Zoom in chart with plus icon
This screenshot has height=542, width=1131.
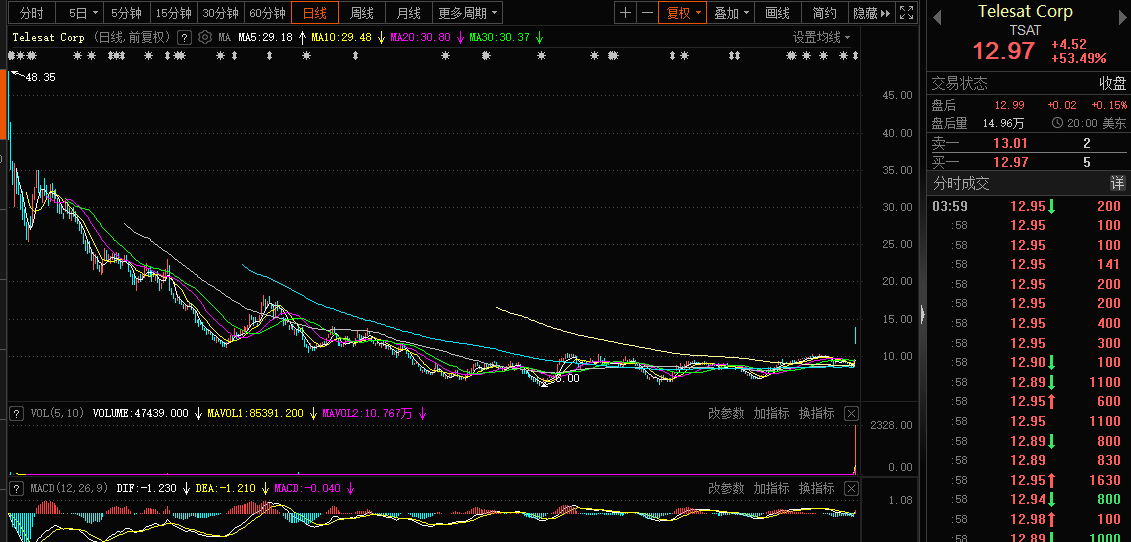pyautogui.click(x=625, y=13)
